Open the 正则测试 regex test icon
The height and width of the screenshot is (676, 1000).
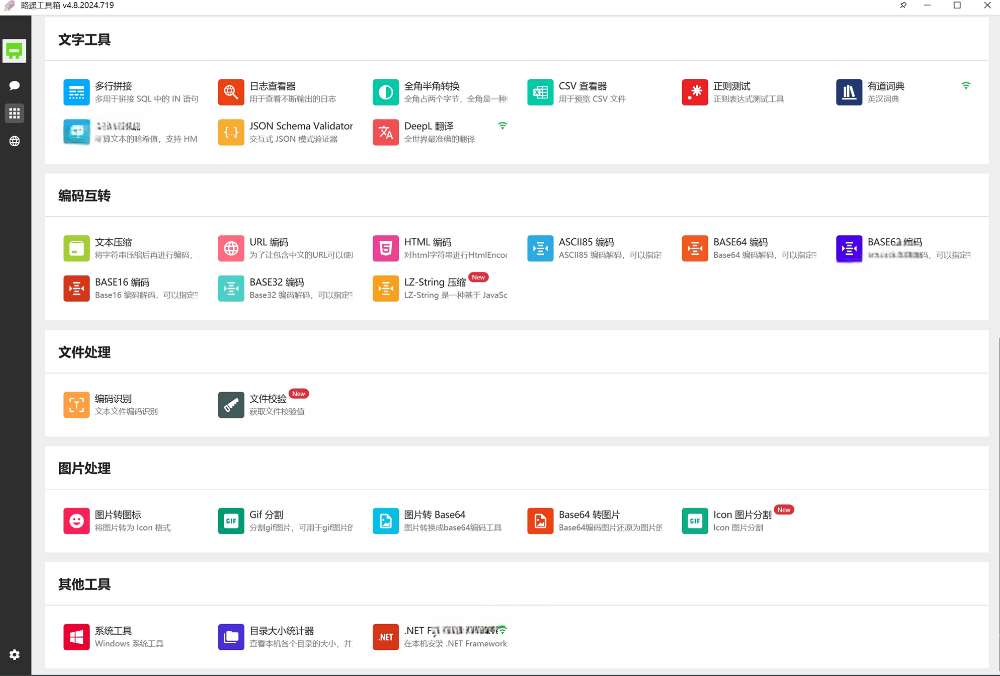694,92
